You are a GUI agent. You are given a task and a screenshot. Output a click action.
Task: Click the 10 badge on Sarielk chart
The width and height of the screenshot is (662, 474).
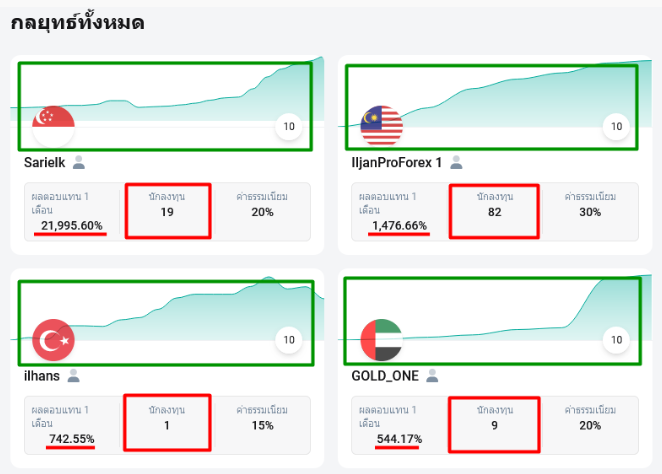(289, 126)
